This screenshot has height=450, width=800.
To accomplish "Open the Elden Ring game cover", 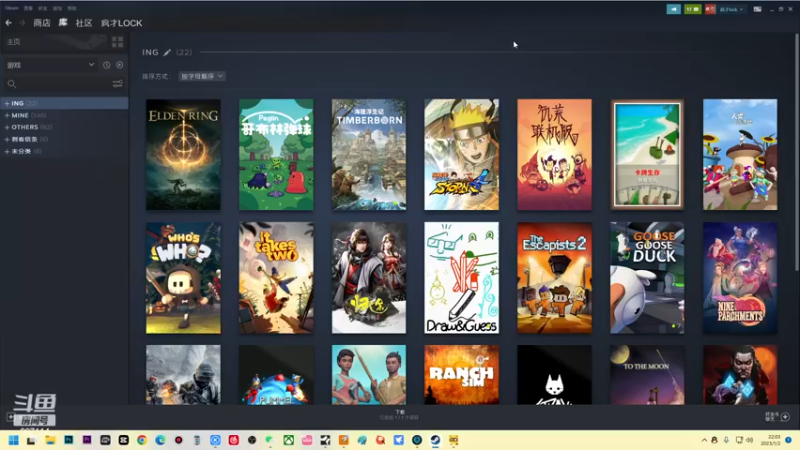I will click(x=183, y=155).
